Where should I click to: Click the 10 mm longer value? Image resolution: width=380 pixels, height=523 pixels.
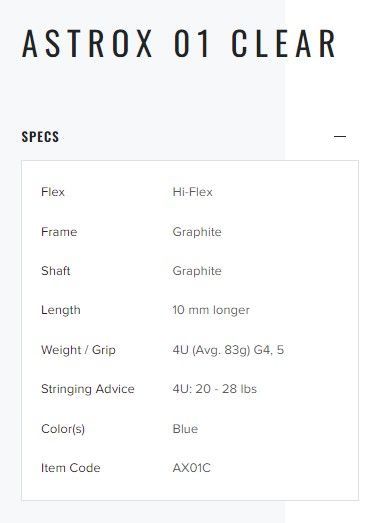click(211, 310)
